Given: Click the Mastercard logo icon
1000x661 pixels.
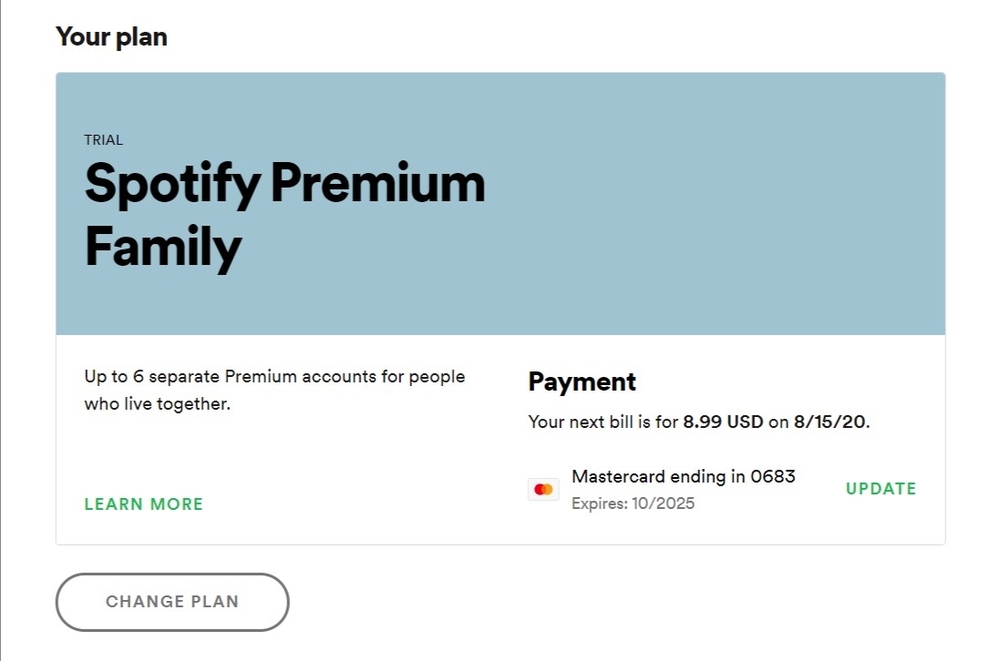Looking at the screenshot, I should (544, 489).
